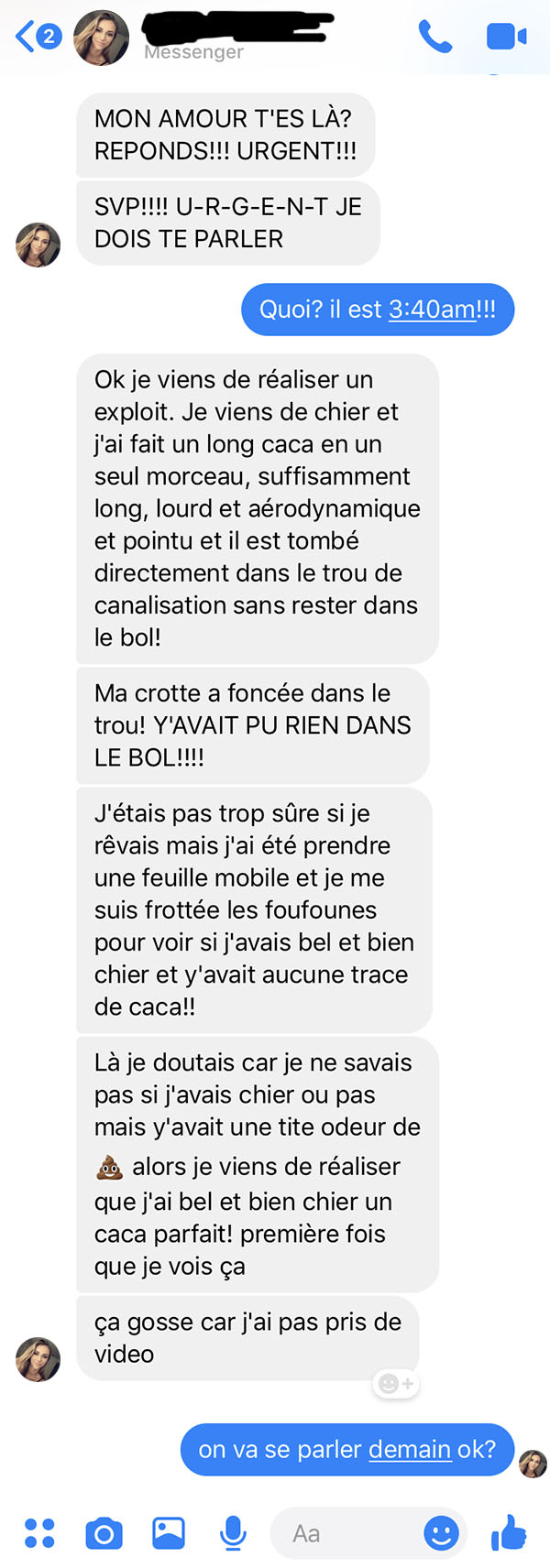Tap sender avatar beside 'ça gosse' message
This screenshot has width=550, height=1568.
[38, 1359]
